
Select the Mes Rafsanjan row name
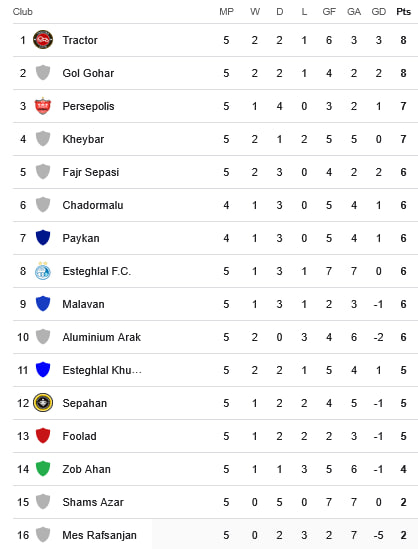click(99, 535)
